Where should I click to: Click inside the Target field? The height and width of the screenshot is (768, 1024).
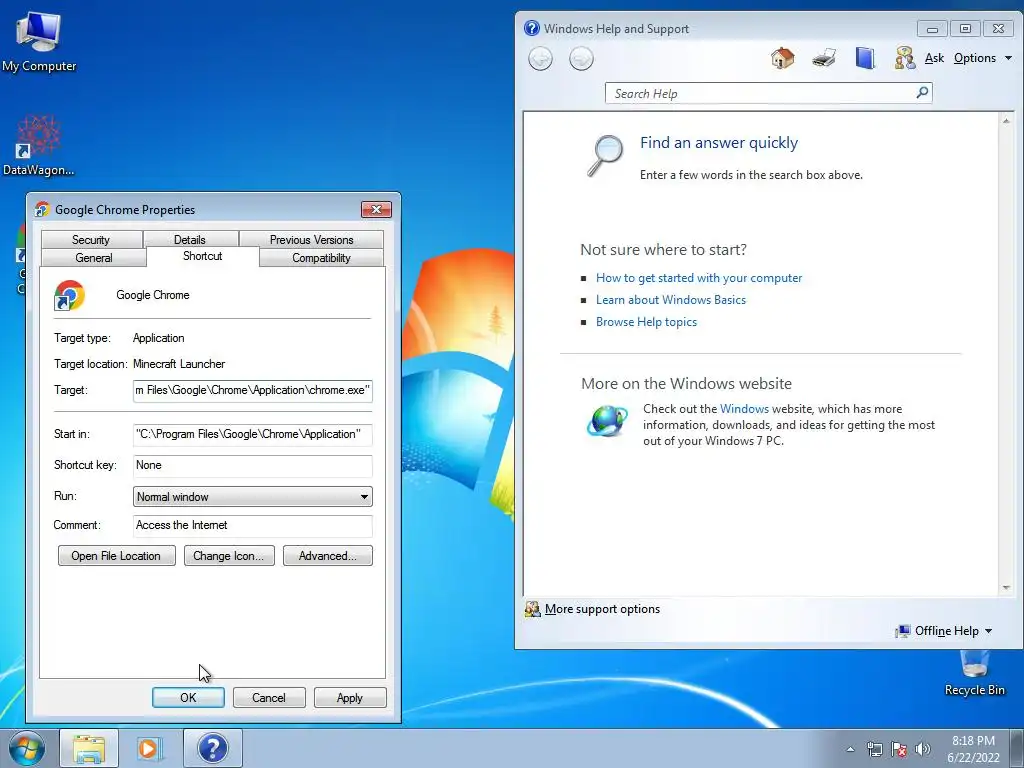253,391
